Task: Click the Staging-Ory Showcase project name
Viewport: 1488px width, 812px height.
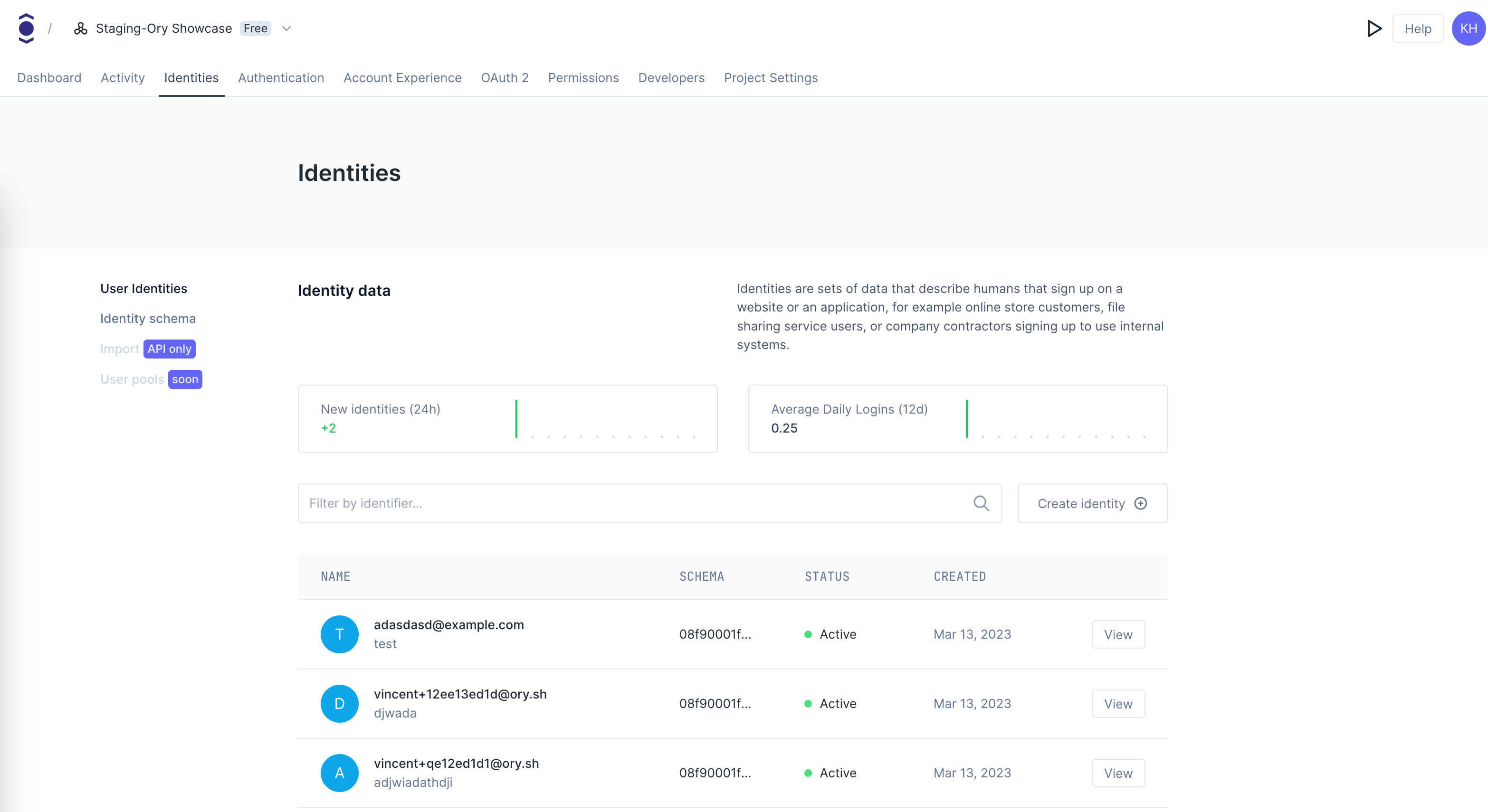Action: 164,28
